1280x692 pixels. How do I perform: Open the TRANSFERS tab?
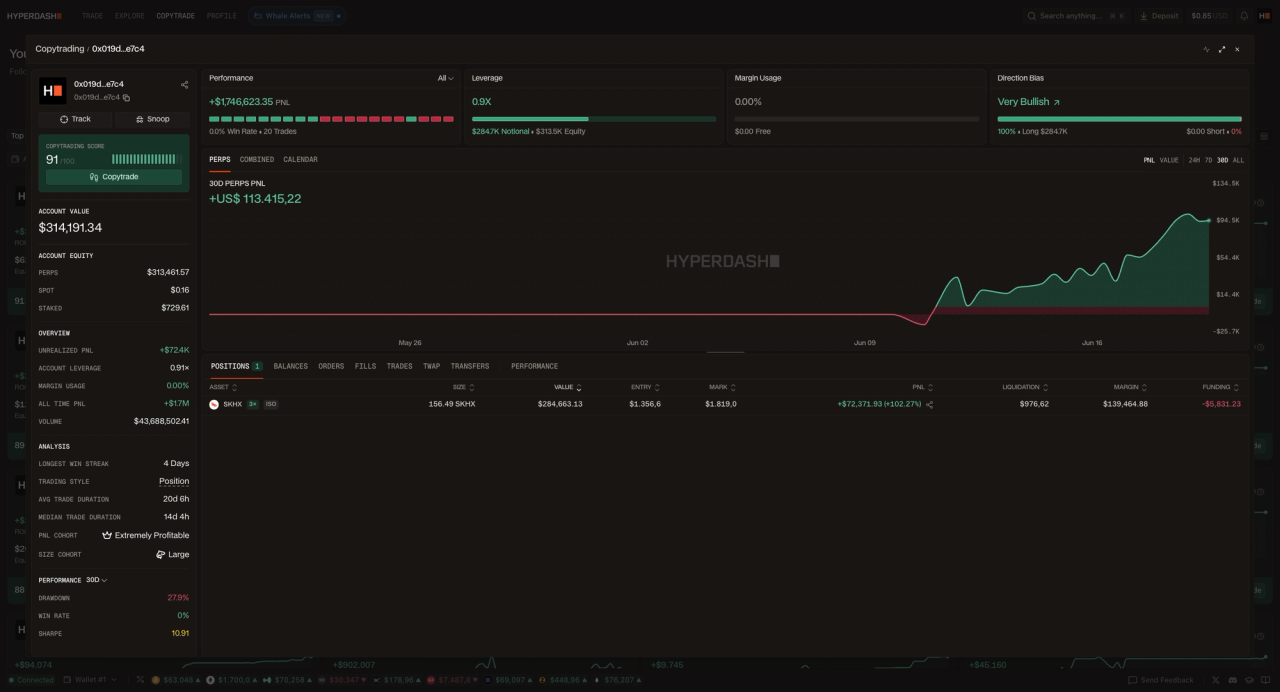coord(470,366)
